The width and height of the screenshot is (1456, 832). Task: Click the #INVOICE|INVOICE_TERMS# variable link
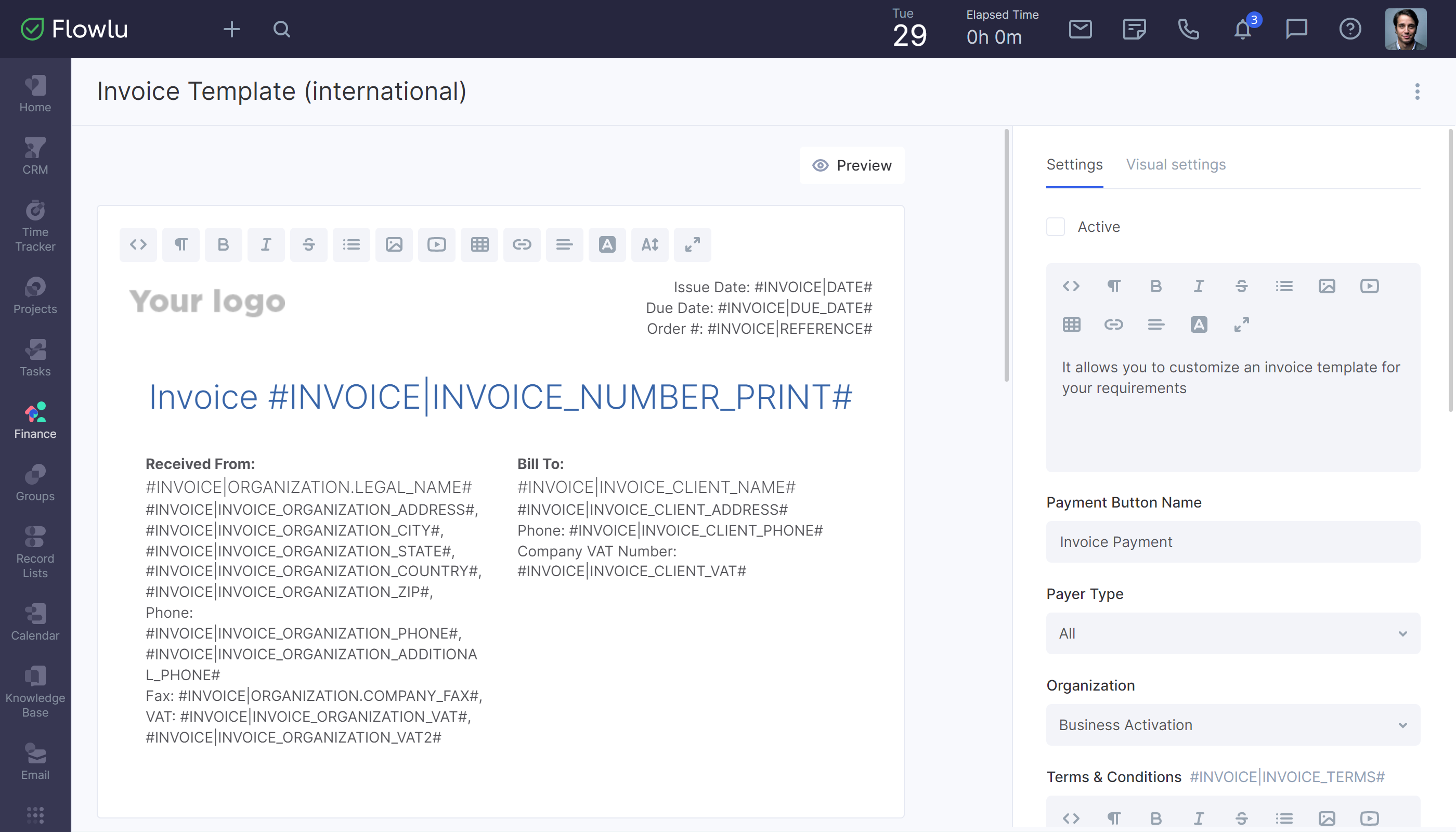(x=1287, y=776)
